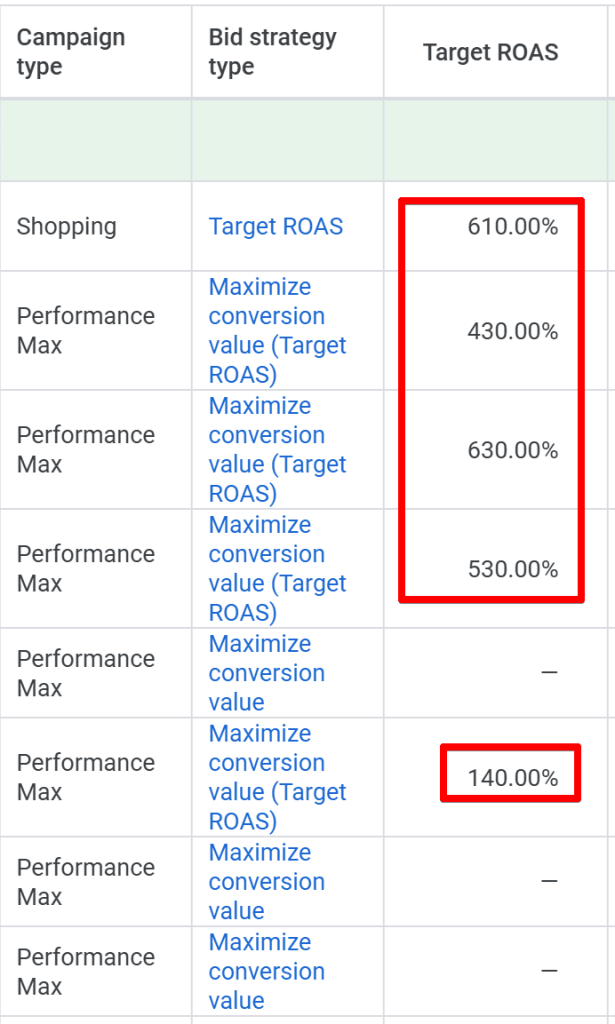The image size is (615, 1024).
Task: Select Performance Max in the 140.00% row
Action: tap(85, 777)
